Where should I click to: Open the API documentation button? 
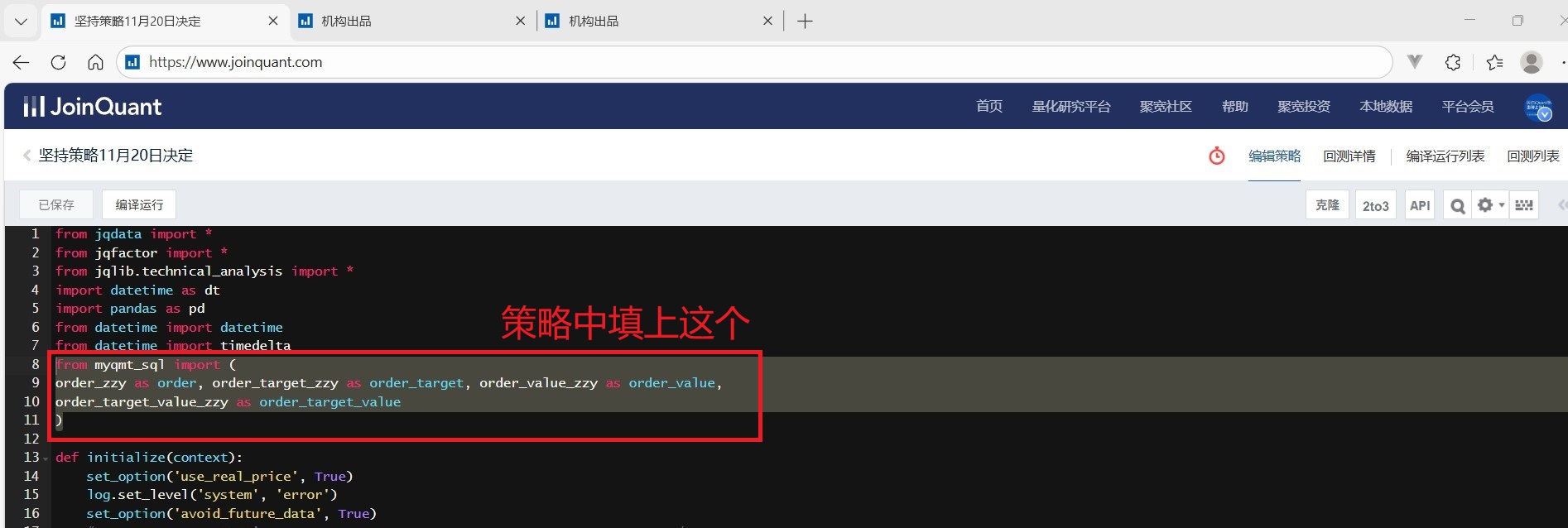pyautogui.click(x=1420, y=205)
